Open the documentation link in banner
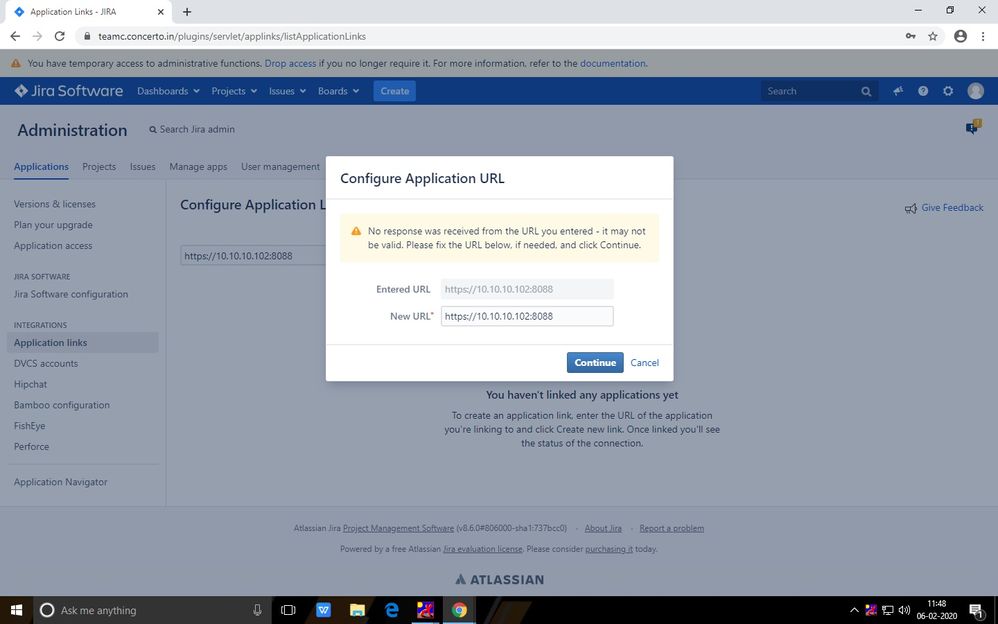The width and height of the screenshot is (998, 624). [x=612, y=64]
